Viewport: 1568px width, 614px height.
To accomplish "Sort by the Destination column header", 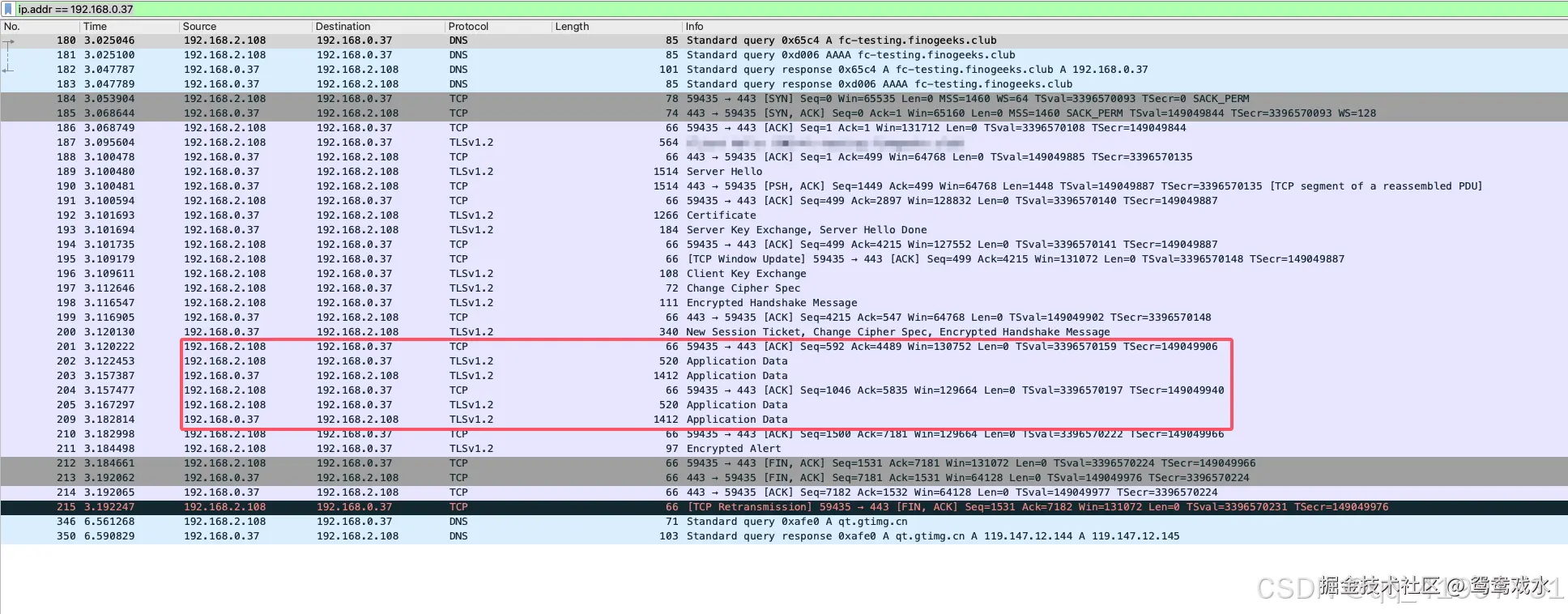I will tap(378, 27).
